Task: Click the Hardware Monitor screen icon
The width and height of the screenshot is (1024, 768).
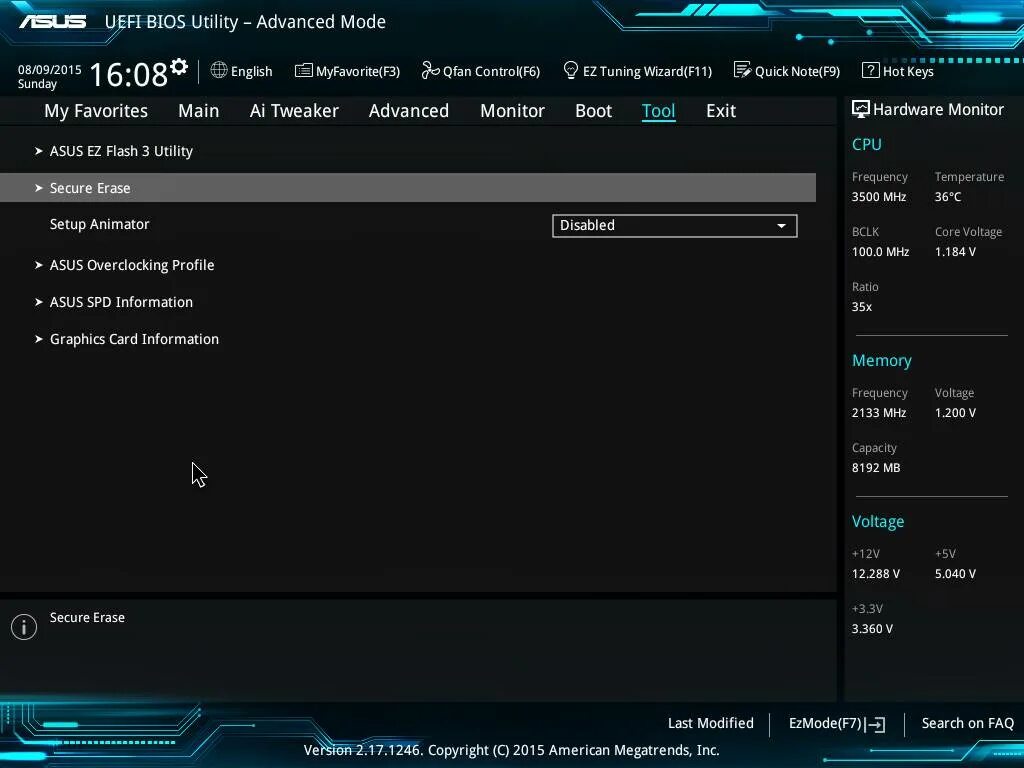Action: point(861,109)
